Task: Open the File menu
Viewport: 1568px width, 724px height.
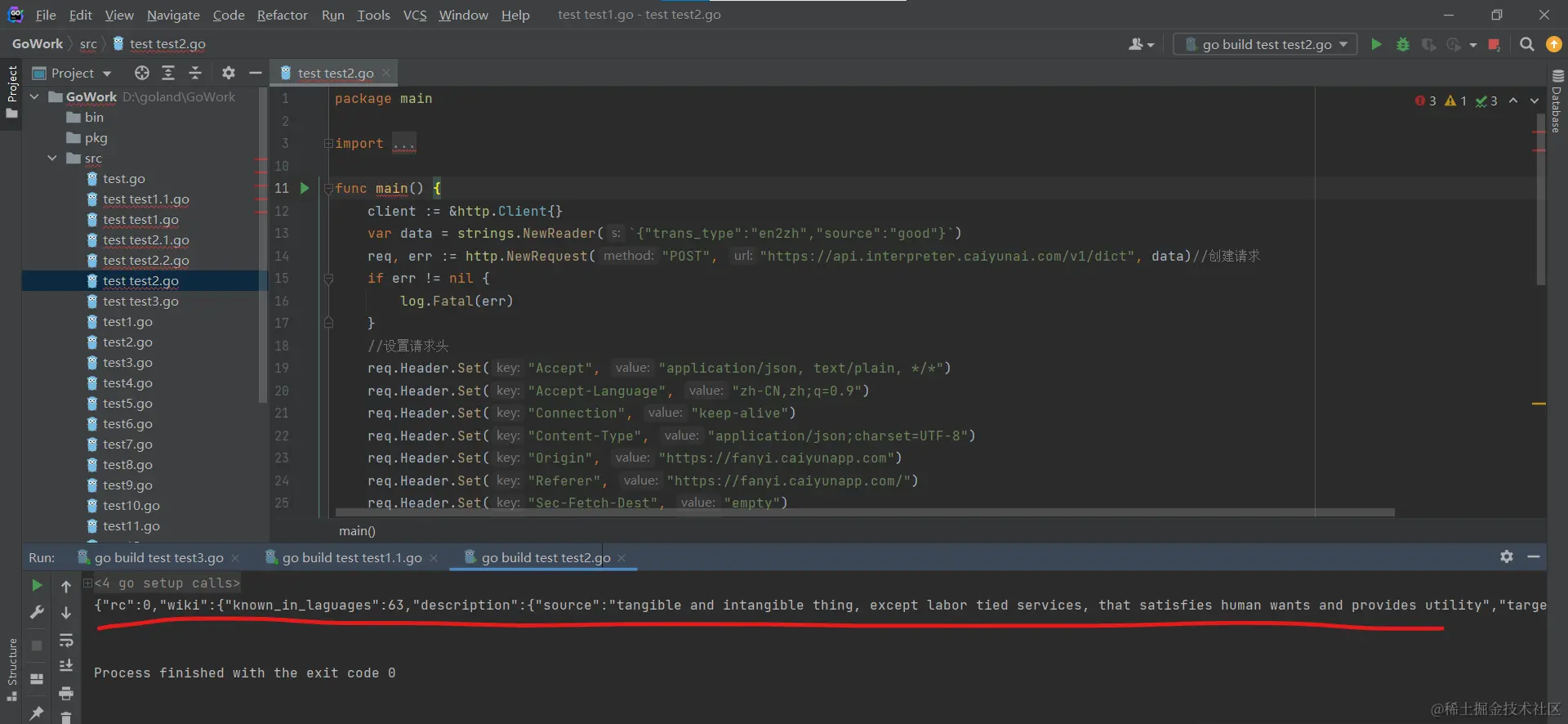Action: pyautogui.click(x=46, y=15)
